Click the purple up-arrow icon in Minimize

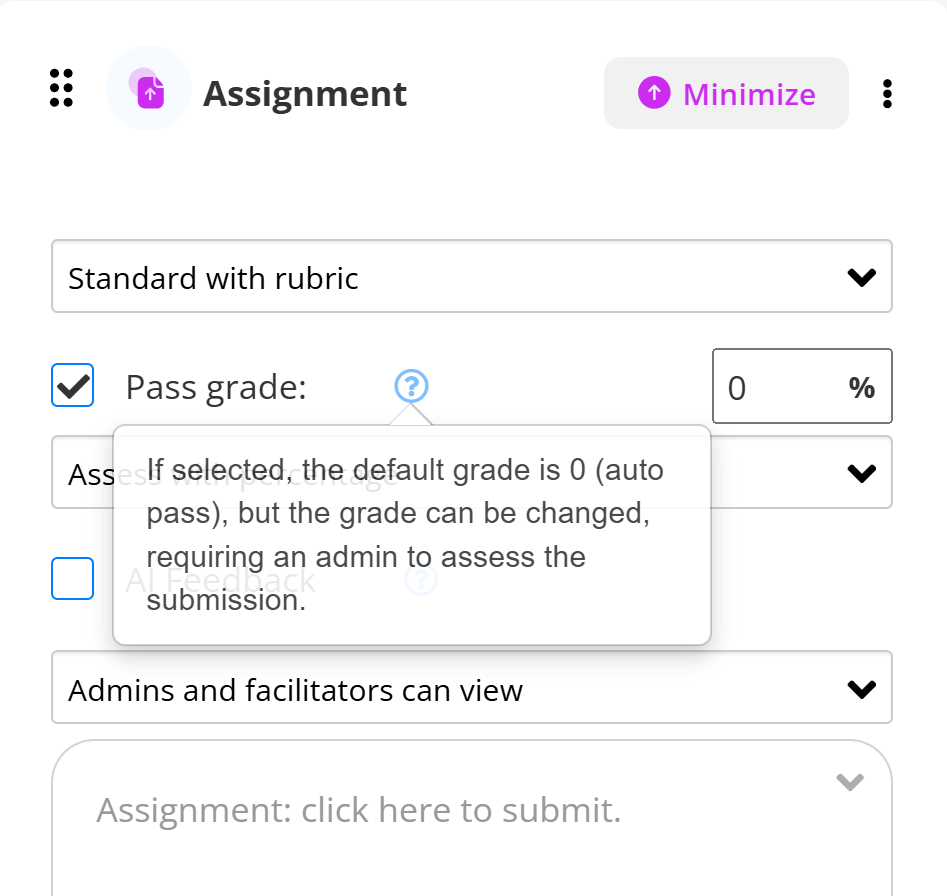(x=653, y=94)
